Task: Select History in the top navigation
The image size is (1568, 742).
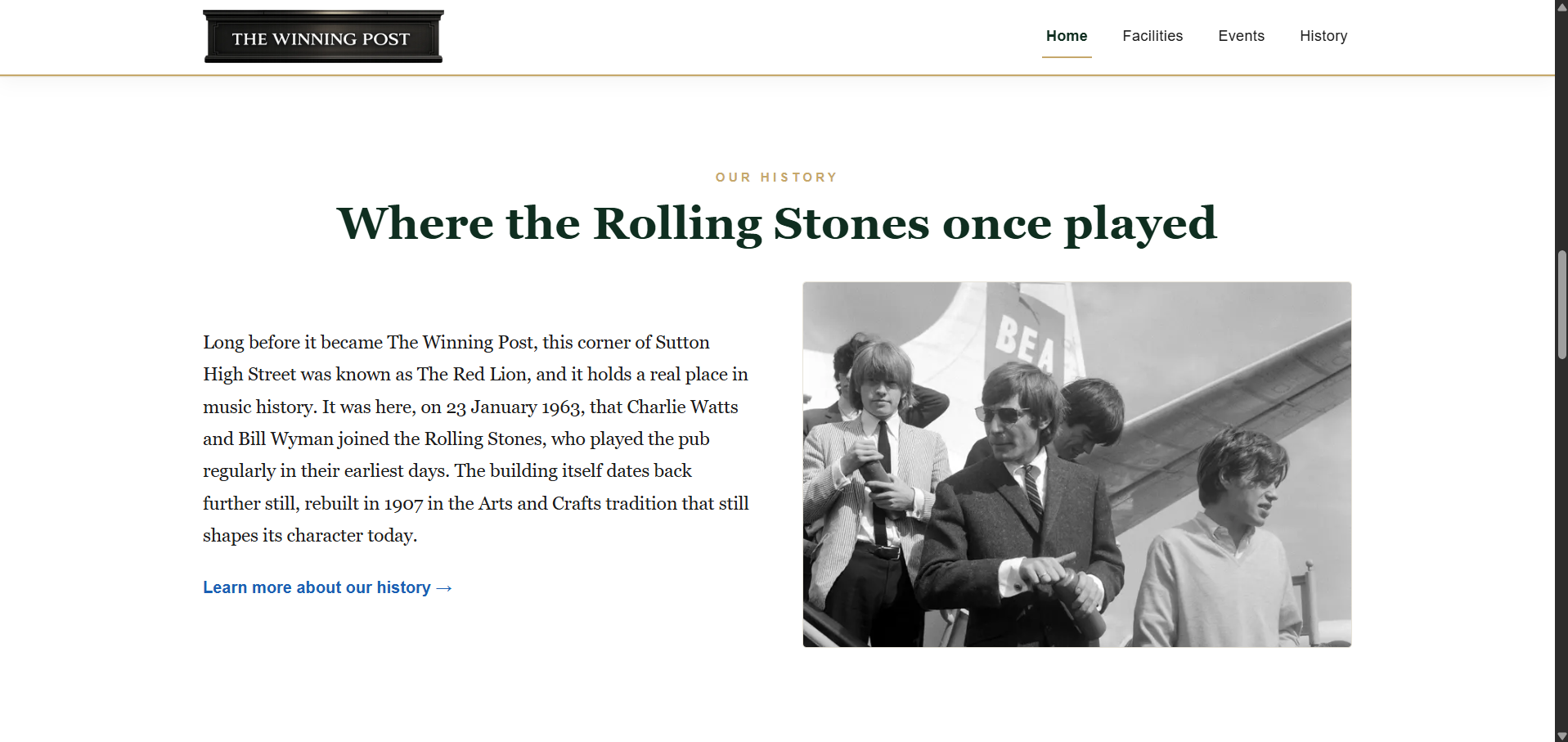Action: click(1323, 36)
